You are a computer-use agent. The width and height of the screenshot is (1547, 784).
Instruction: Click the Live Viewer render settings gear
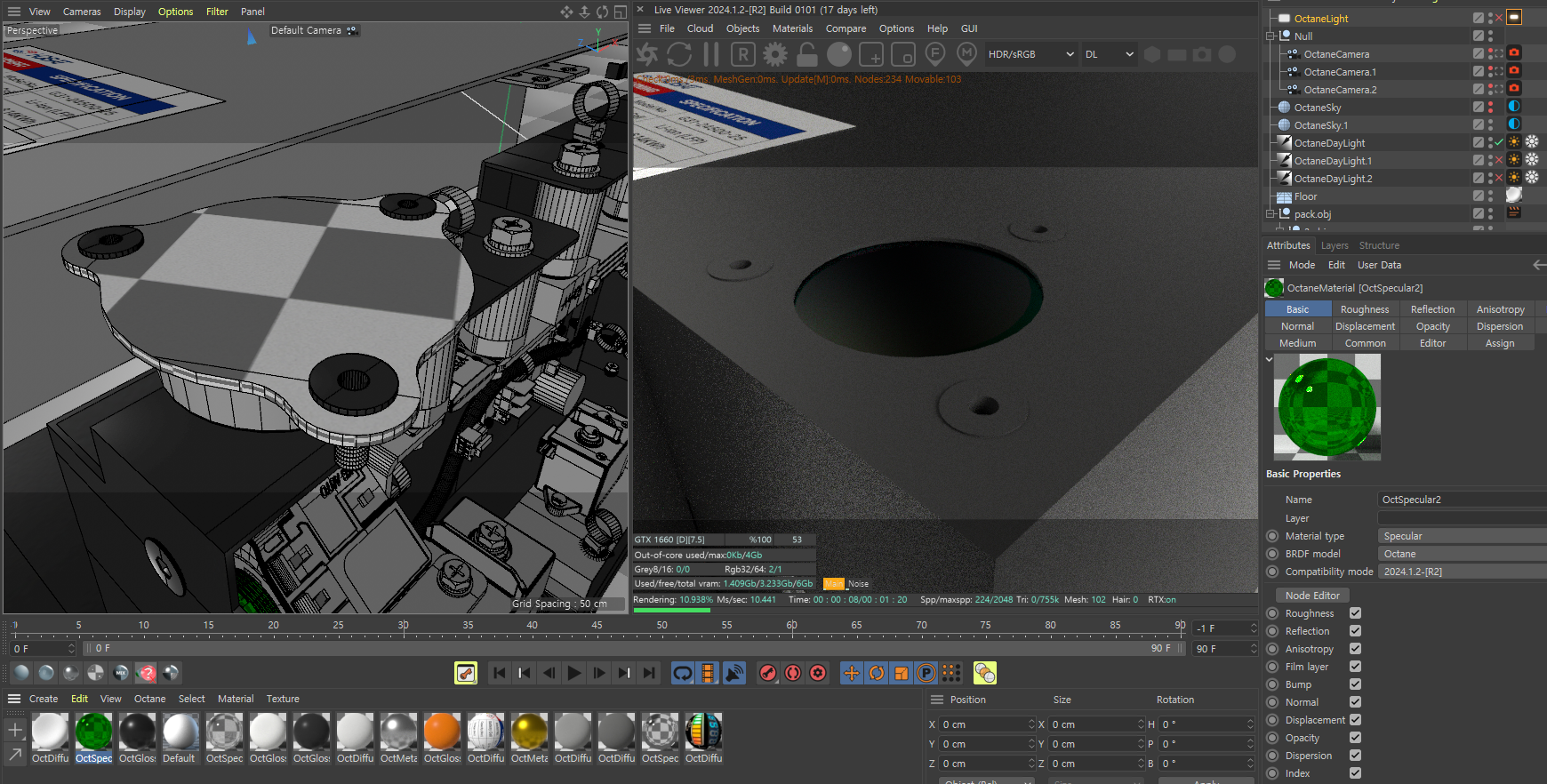click(x=775, y=55)
